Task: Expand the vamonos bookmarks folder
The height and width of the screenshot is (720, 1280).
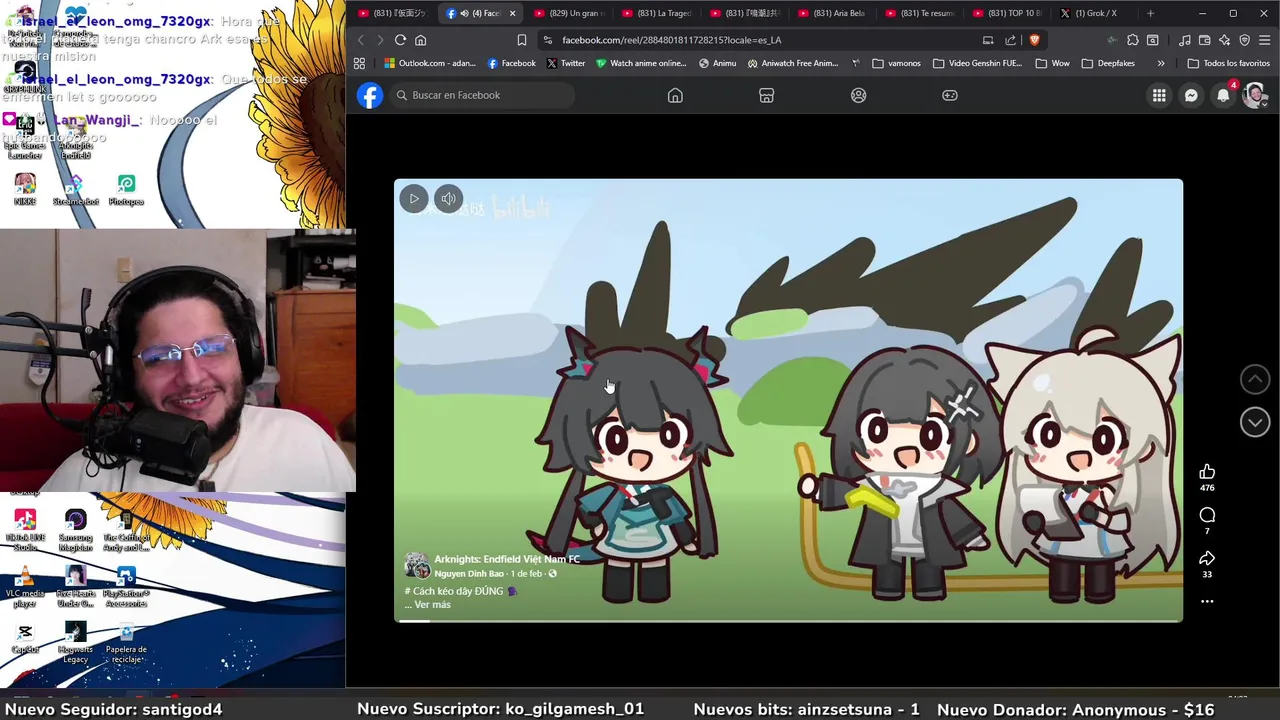Action: 897,63
